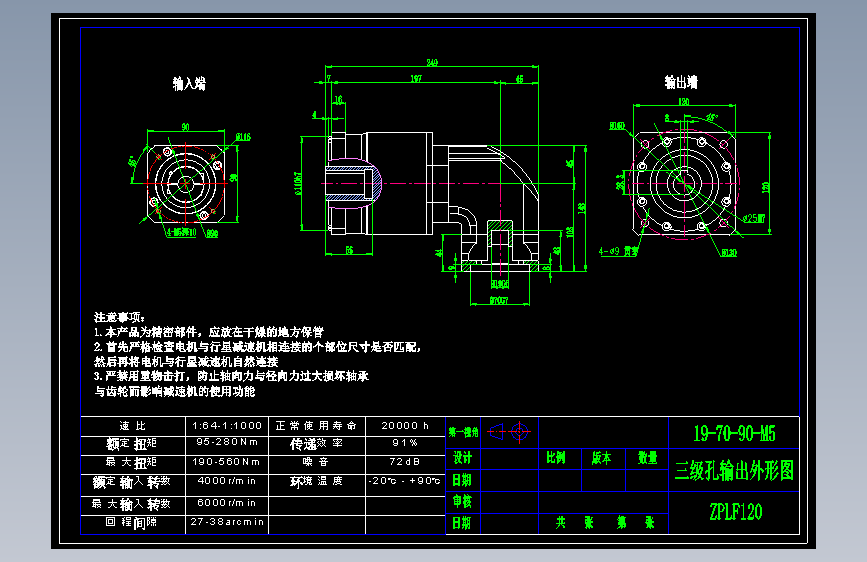The image size is (867, 562).
Task: Click the 数量 title block label
Action: coord(647,458)
